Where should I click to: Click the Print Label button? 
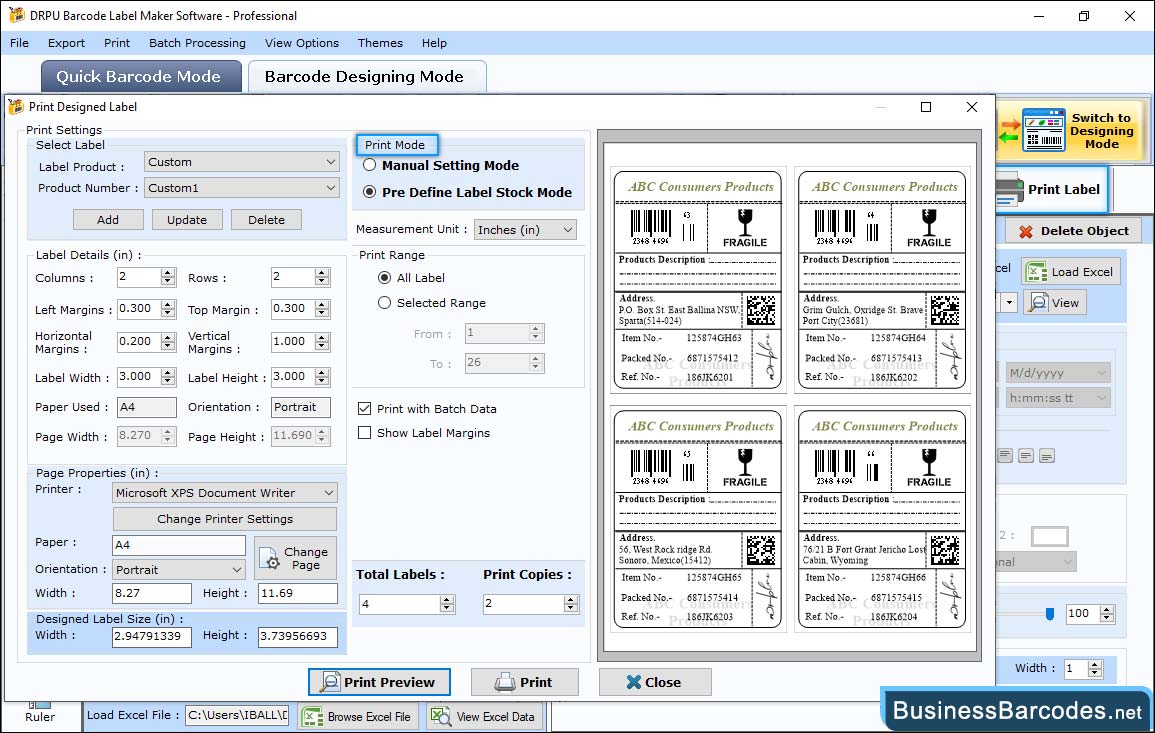coord(1052,189)
